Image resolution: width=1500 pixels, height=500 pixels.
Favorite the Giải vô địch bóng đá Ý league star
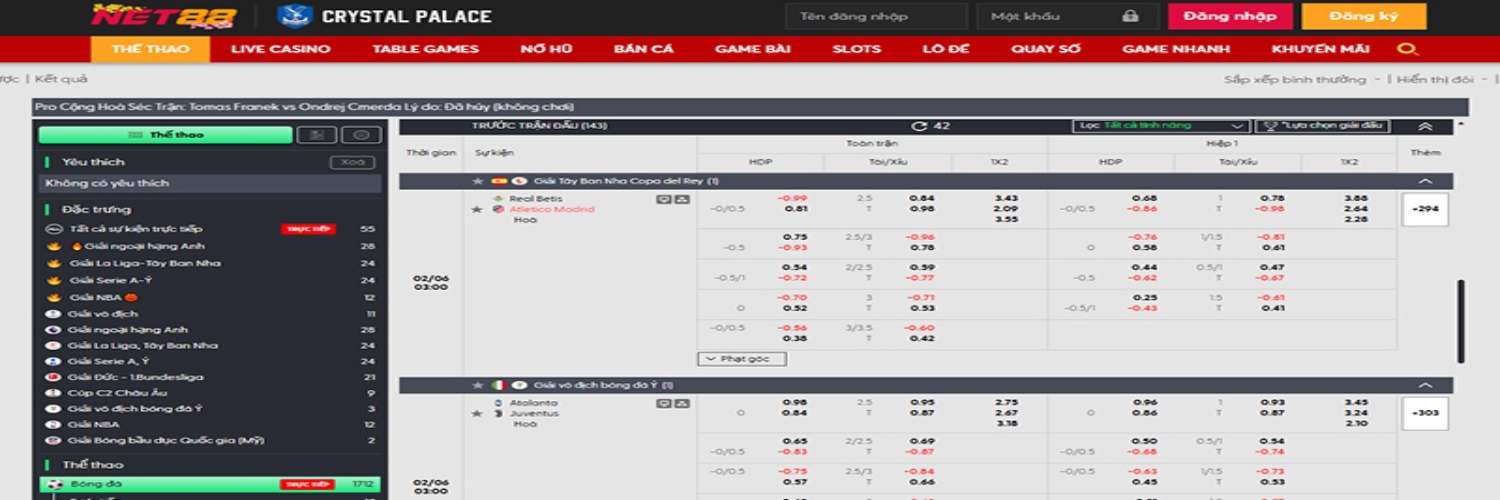pyautogui.click(x=478, y=385)
